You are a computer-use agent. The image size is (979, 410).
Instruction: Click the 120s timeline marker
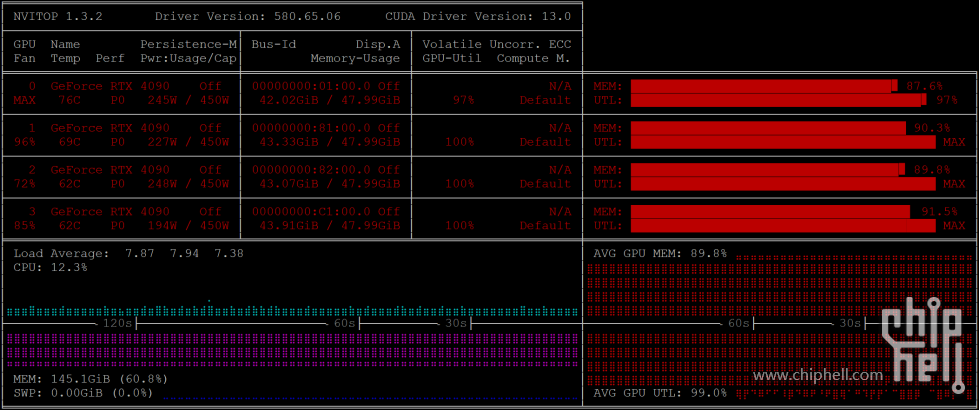pos(117,323)
